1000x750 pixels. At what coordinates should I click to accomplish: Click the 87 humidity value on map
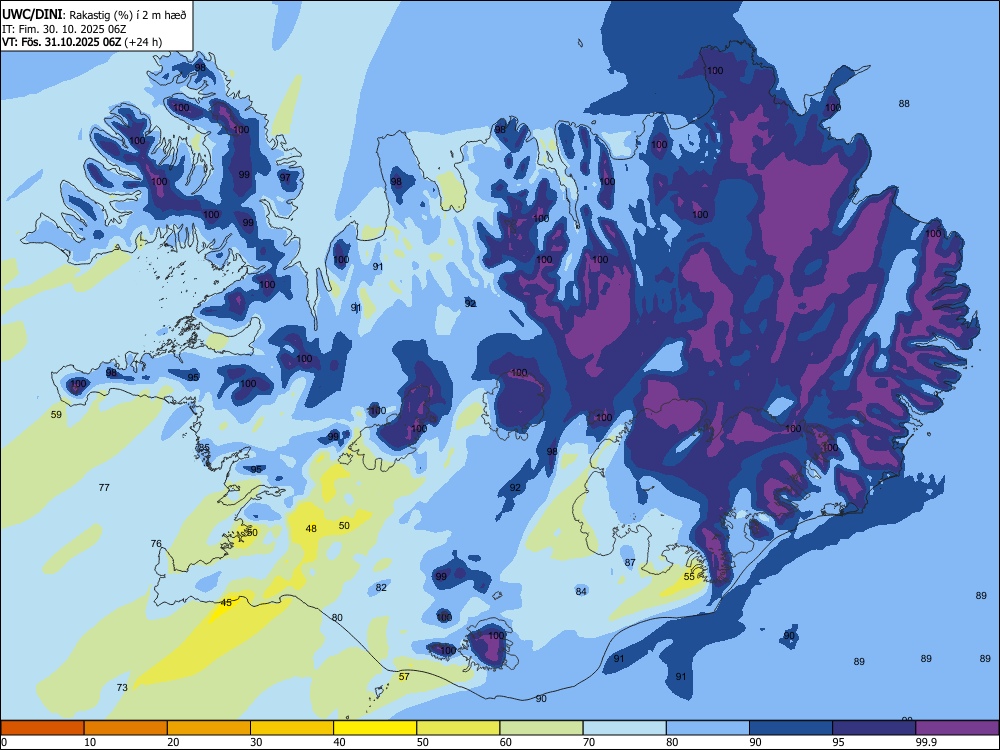[x=630, y=562]
